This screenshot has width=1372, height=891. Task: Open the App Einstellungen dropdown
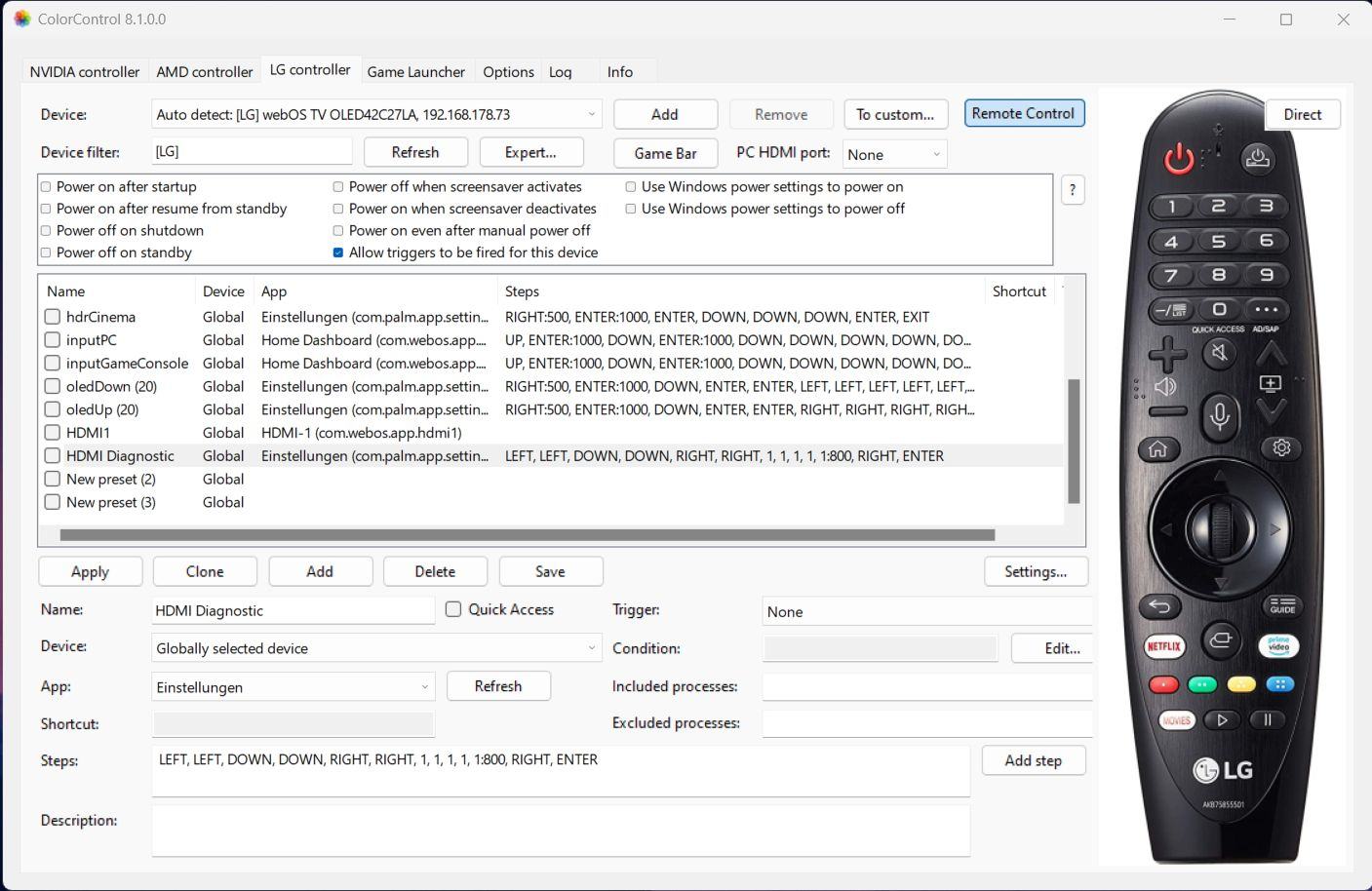point(293,687)
